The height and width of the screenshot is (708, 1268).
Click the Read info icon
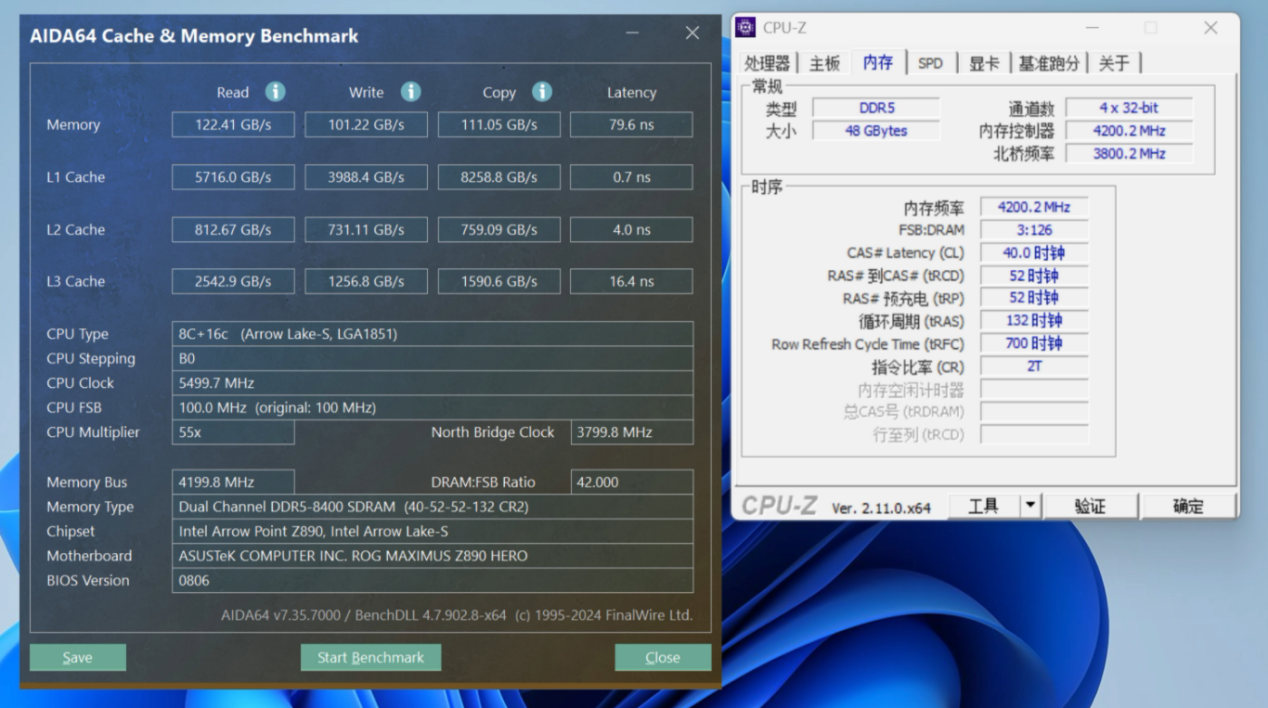tap(275, 92)
